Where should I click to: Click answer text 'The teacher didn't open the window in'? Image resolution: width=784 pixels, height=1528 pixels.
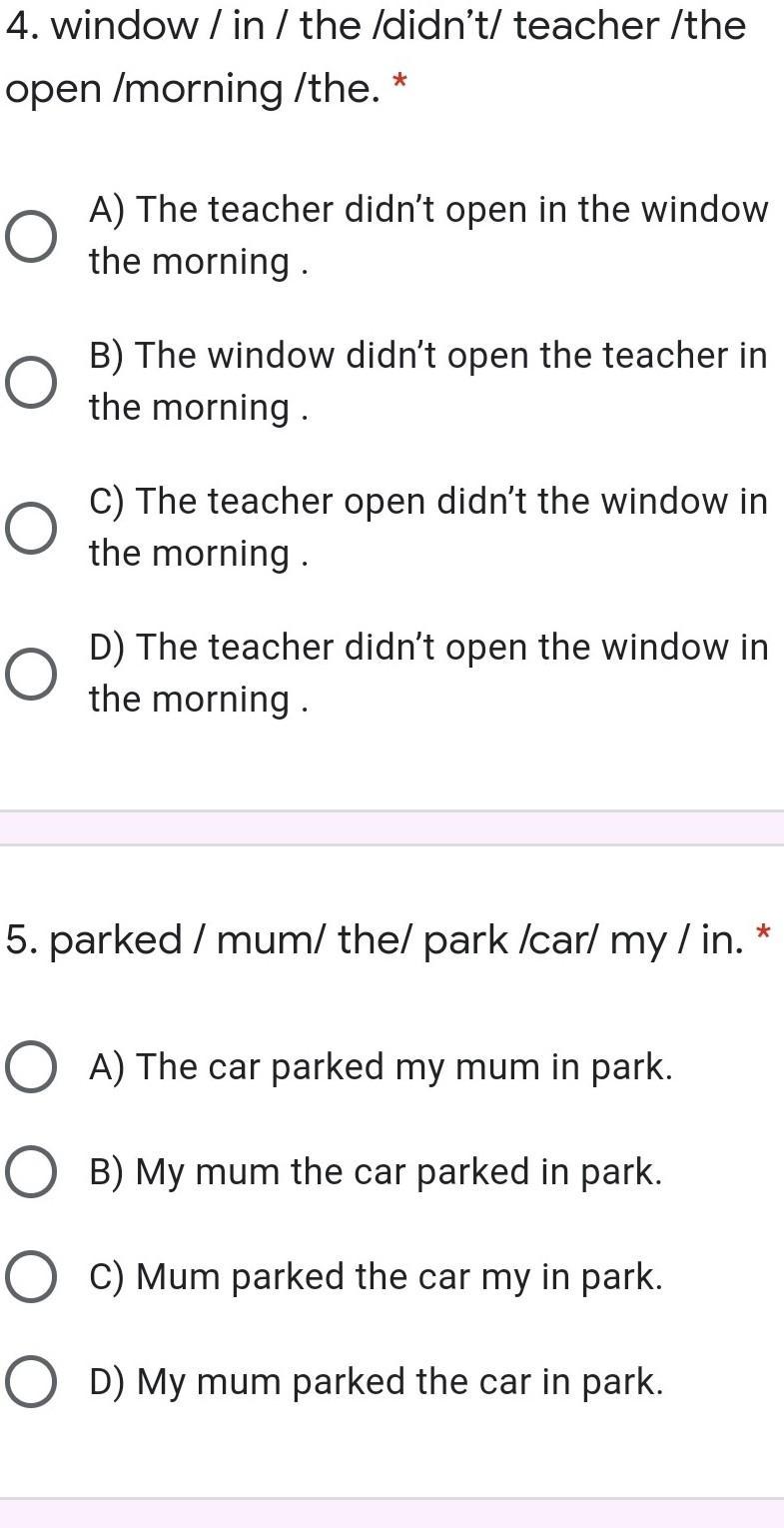[x=427, y=673]
